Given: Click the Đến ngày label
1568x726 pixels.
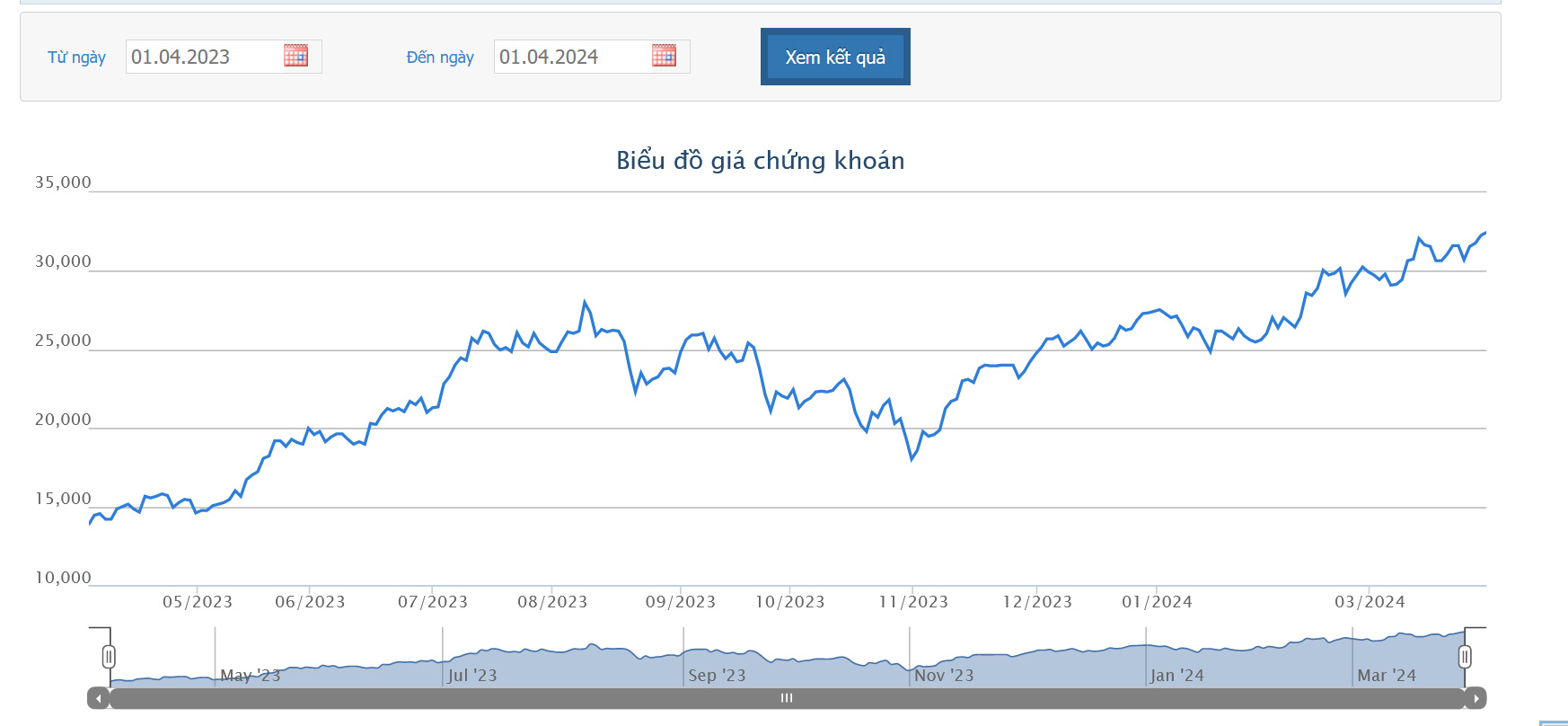Looking at the screenshot, I should [x=440, y=58].
